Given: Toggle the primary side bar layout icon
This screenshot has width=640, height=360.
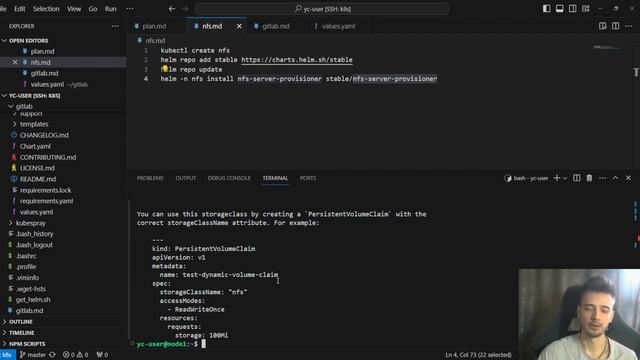Looking at the screenshot, I should [547, 9].
